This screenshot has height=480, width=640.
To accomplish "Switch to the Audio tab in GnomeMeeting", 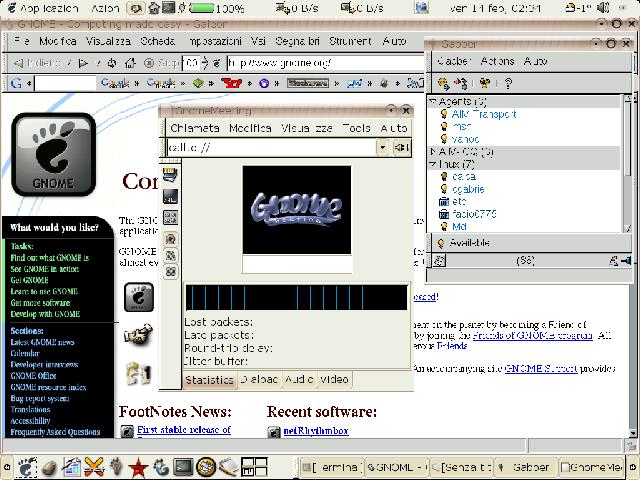I will tap(299, 380).
